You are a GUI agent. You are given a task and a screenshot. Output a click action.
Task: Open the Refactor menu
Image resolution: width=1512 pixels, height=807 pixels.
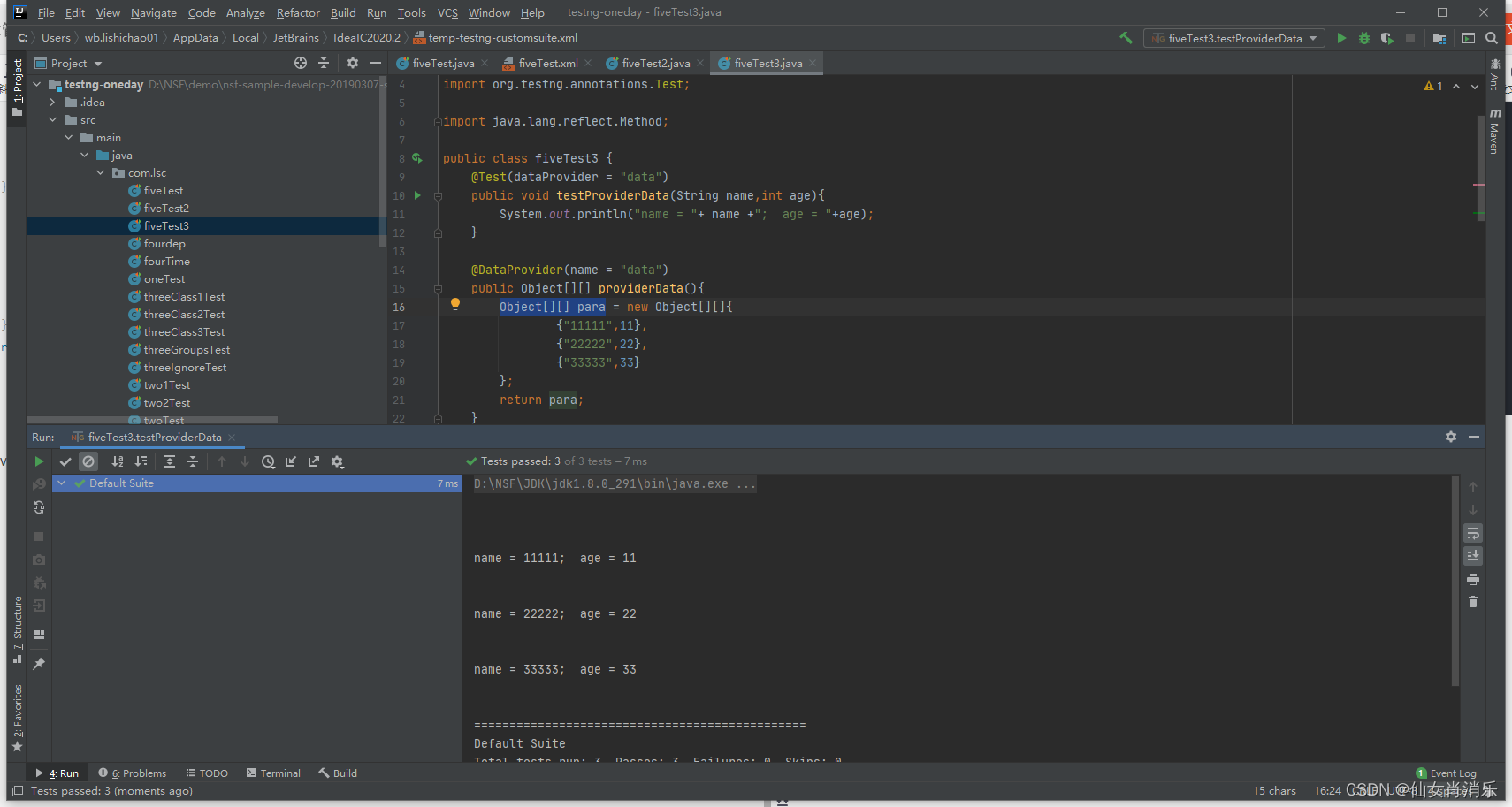298,12
